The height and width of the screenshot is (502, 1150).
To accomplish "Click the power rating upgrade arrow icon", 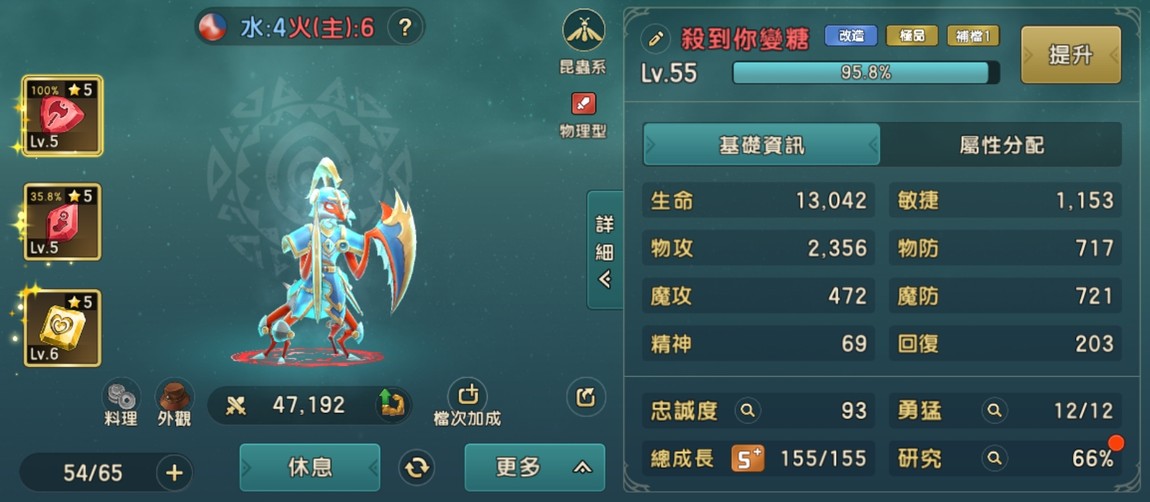I will coord(392,404).
